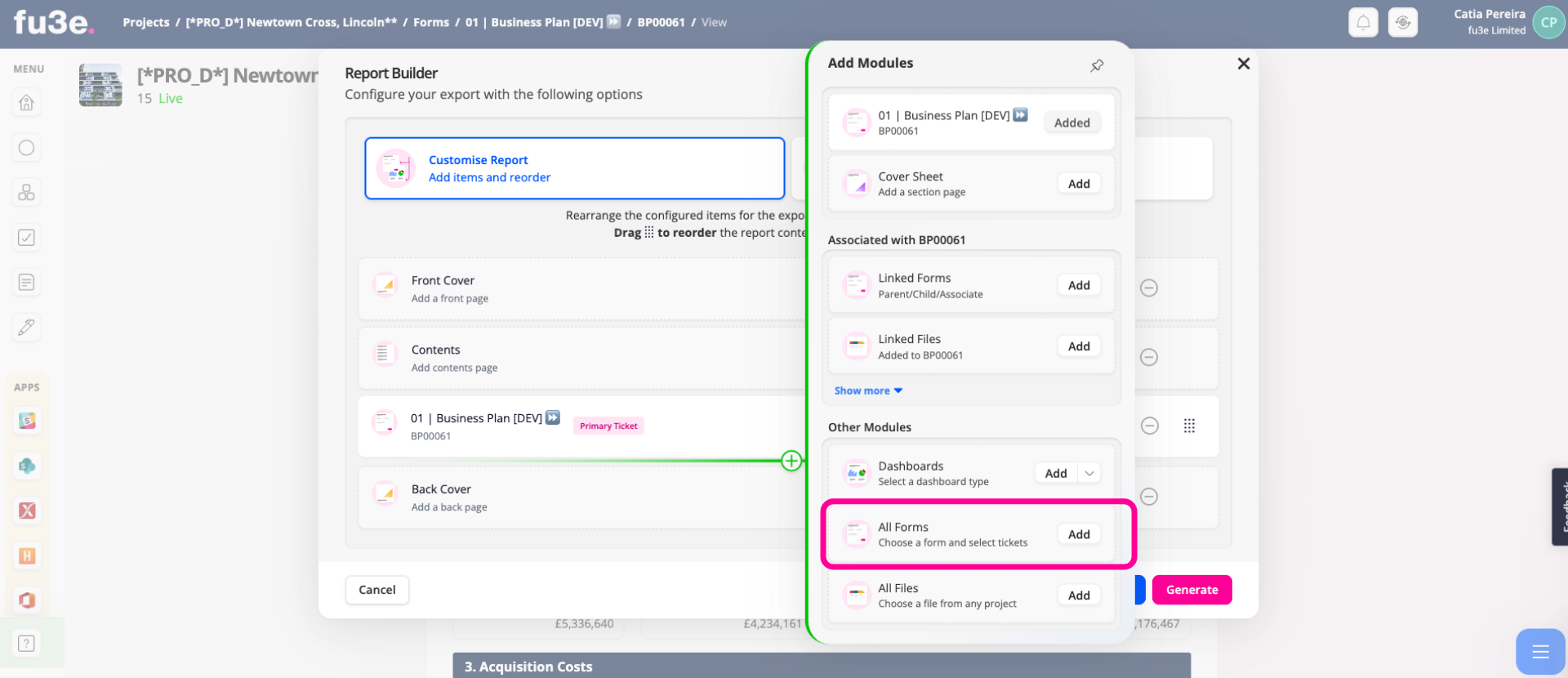Click Added button for Business Plan module
Screen dimensions: 1568x678
pos(1071,123)
